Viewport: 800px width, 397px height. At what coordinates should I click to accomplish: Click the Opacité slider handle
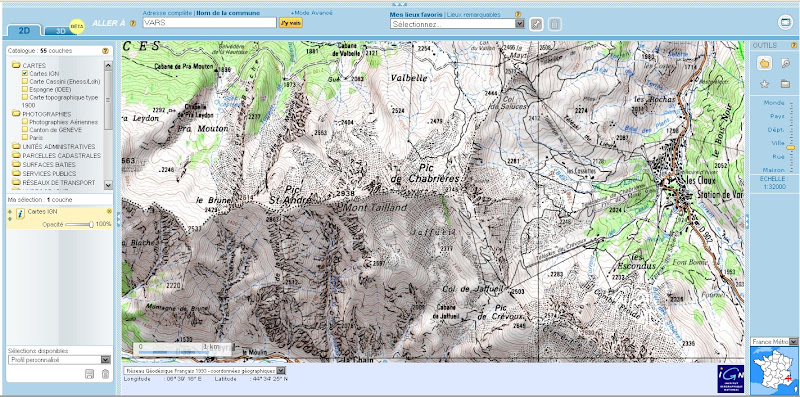[91, 225]
